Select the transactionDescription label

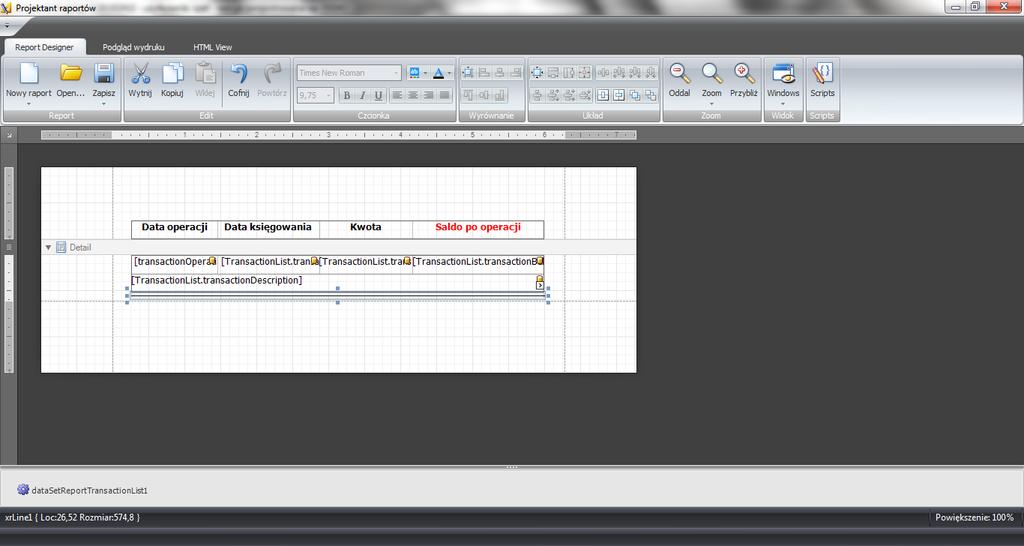[337, 281]
